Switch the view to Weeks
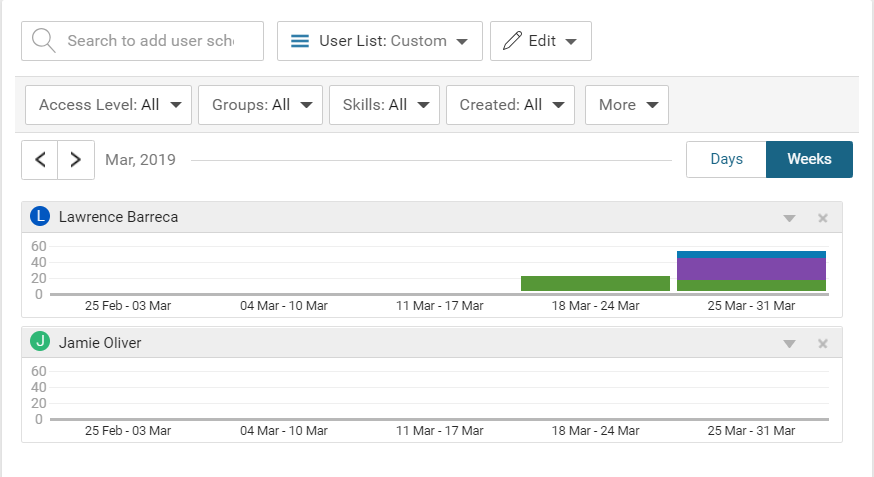The height and width of the screenshot is (477, 874). (809, 159)
